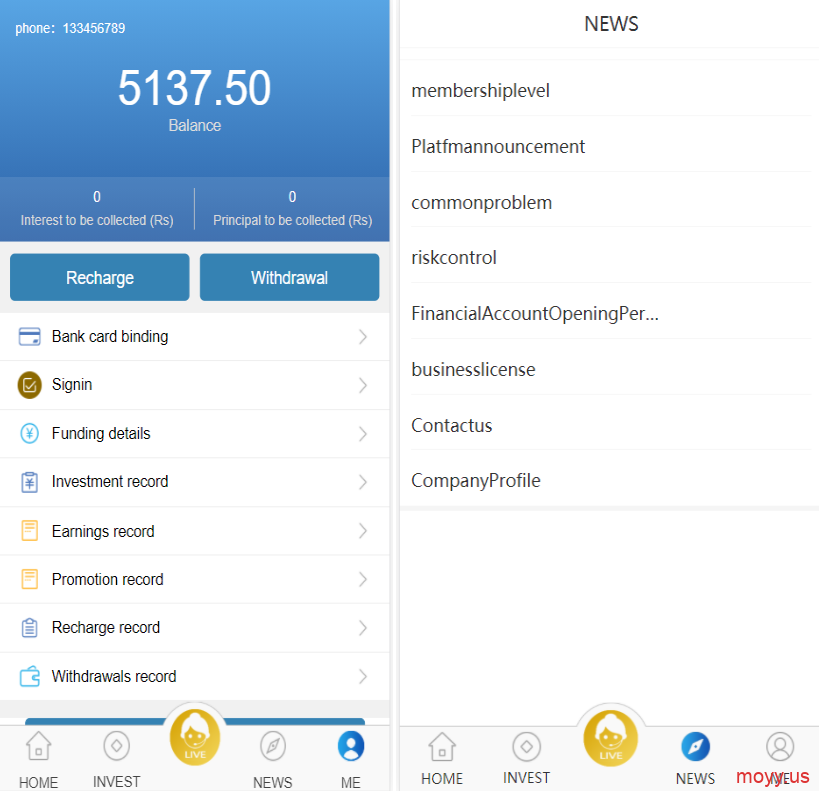Select INVEST tab label in News screen
Viewport: 819px width, 791px height.
coord(526,778)
